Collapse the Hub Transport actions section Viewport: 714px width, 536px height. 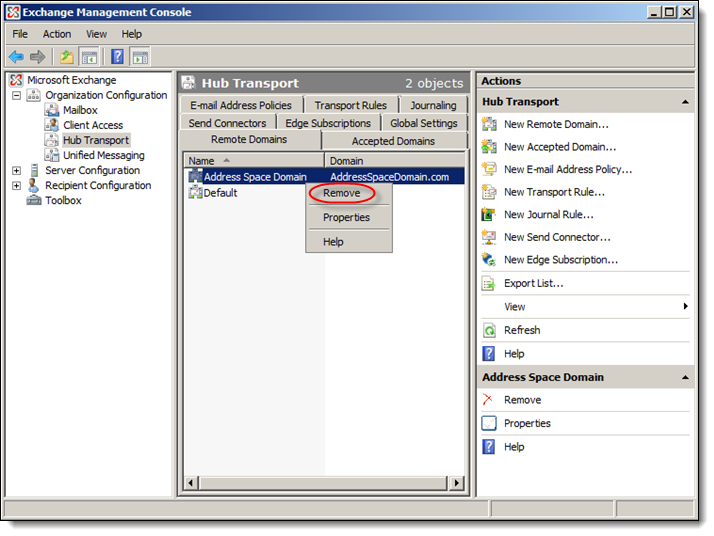click(685, 102)
